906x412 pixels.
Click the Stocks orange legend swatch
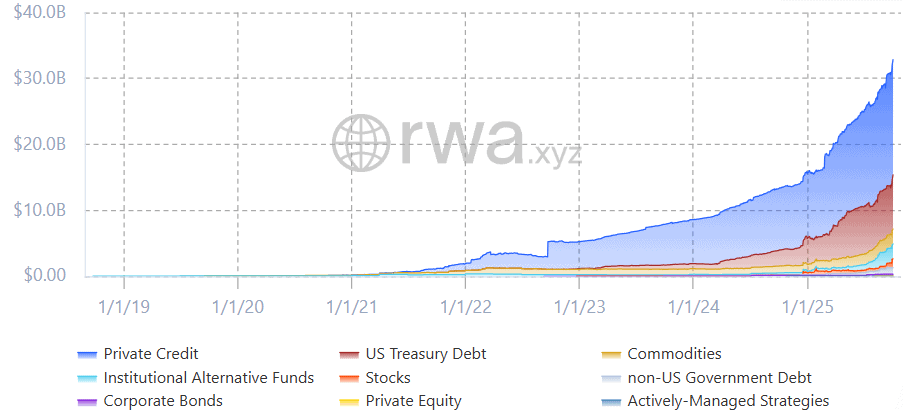coord(349,378)
